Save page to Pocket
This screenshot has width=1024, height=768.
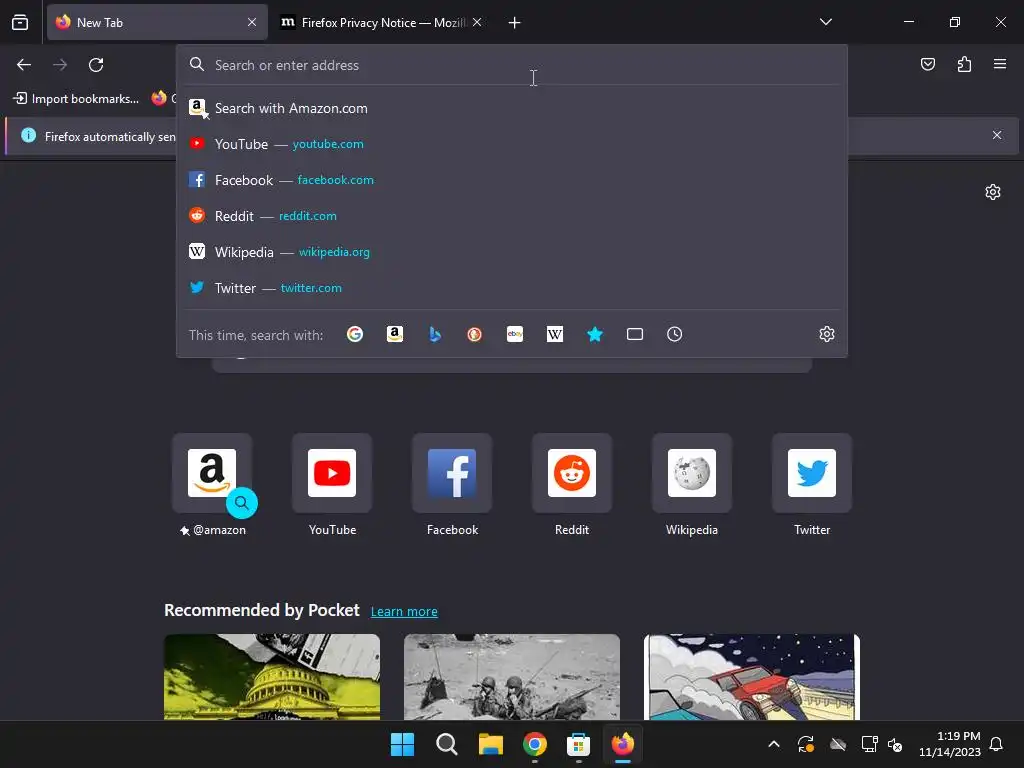928,64
